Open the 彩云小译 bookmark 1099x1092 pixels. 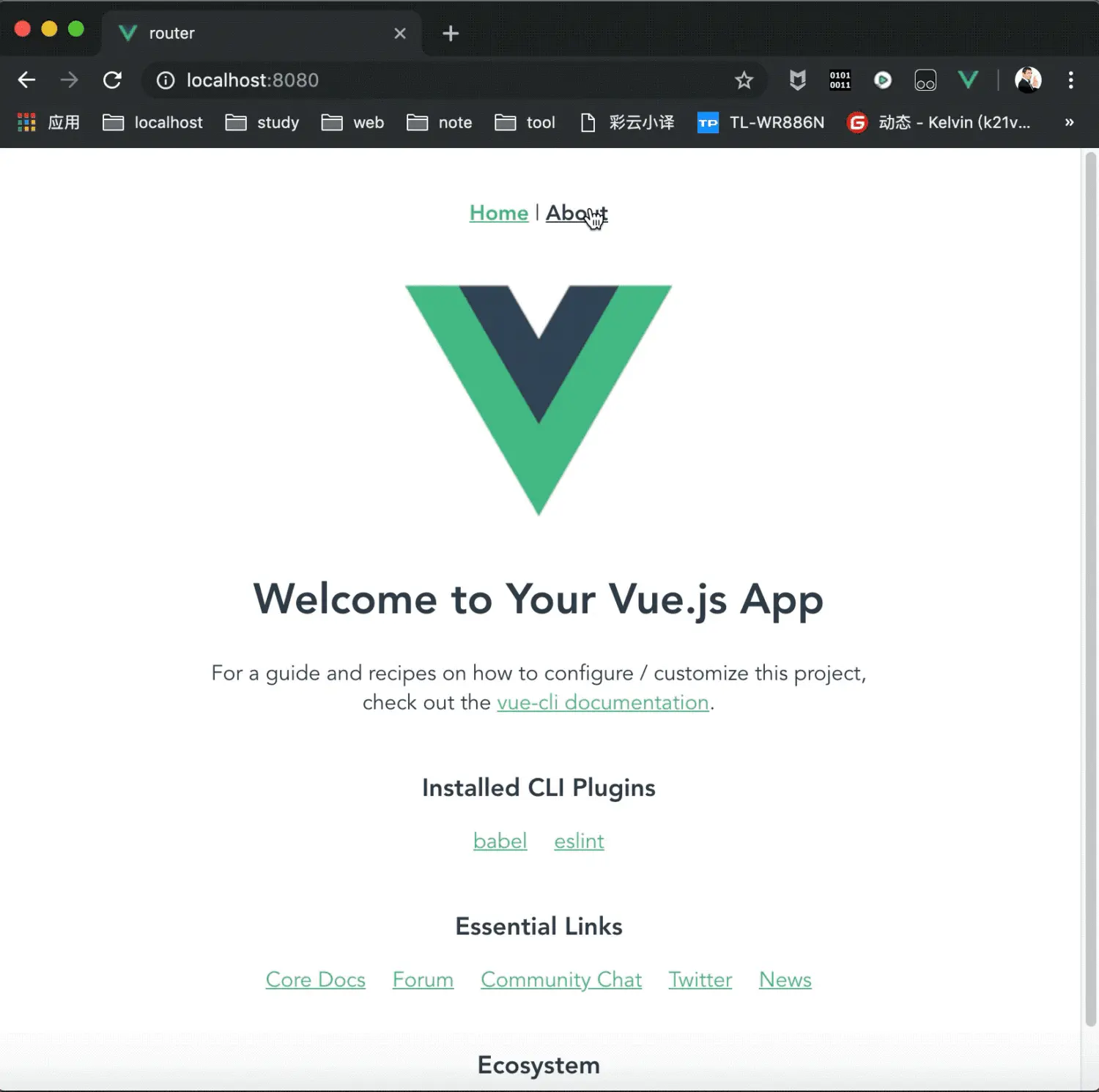click(627, 122)
